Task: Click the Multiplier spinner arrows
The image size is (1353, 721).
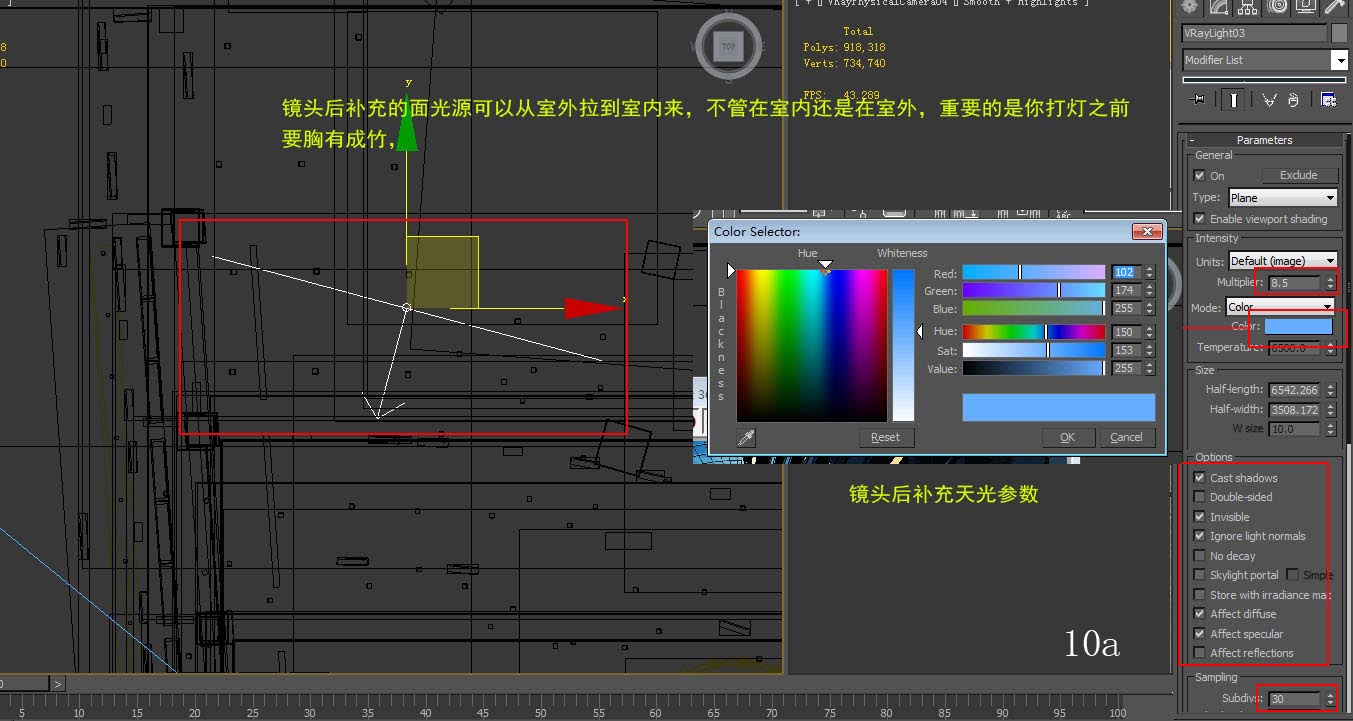Action: click(1330, 283)
